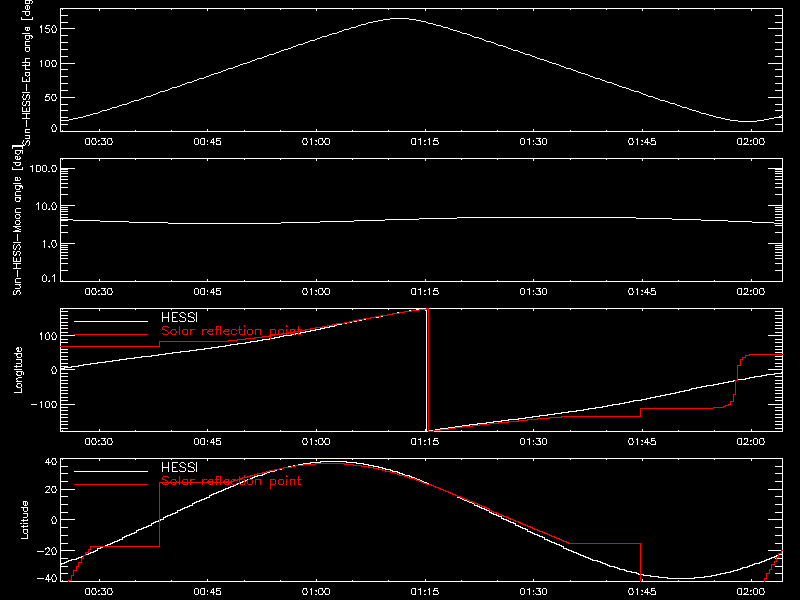This screenshot has height=600, width=800.
Task: Click white HESSI legend line in Latitude plot
Action: click(x=111, y=471)
